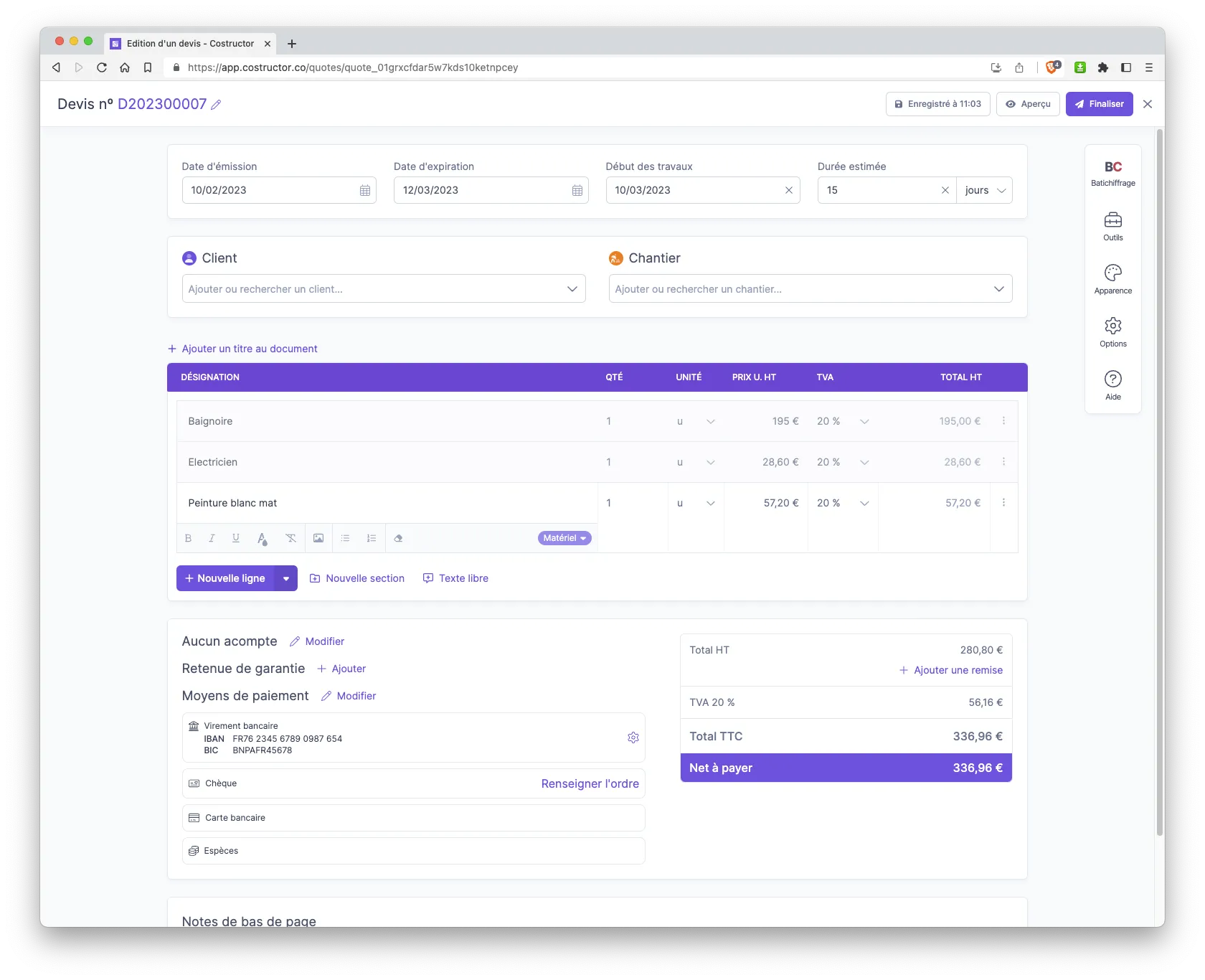Insert a bulleted list

tap(345, 538)
